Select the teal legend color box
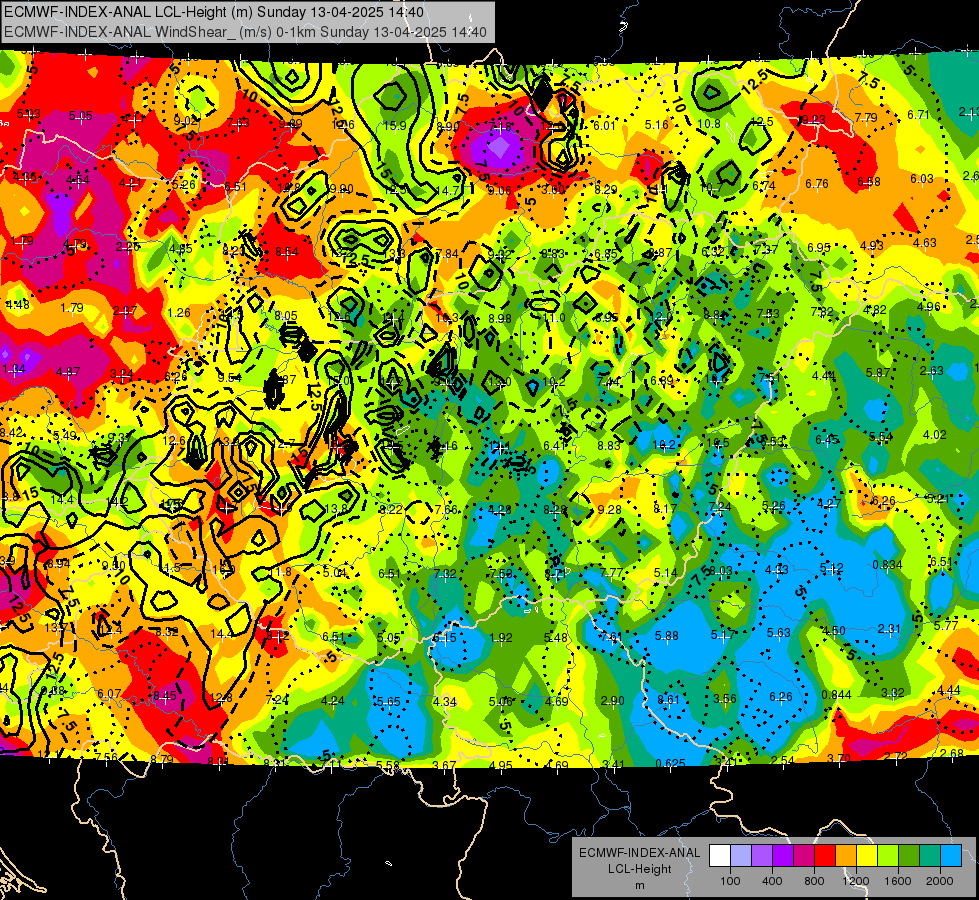This screenshot has height=900, width=979. coord(930,856)
